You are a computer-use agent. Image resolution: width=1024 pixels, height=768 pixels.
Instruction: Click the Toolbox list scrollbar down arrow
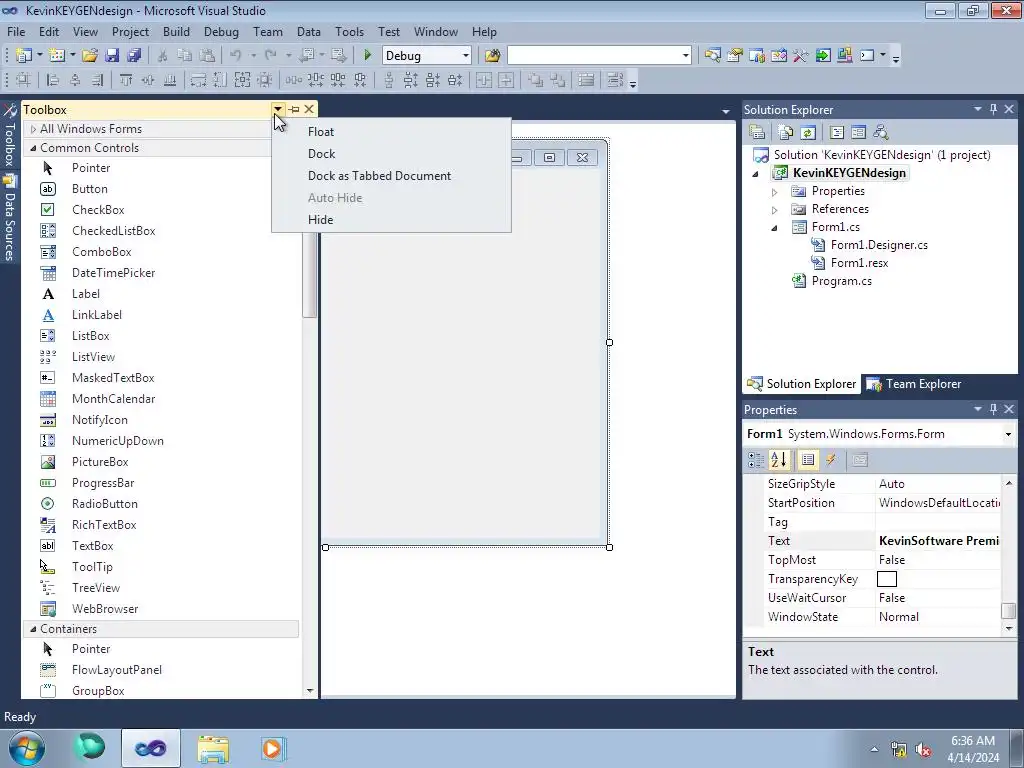[310, 690]
